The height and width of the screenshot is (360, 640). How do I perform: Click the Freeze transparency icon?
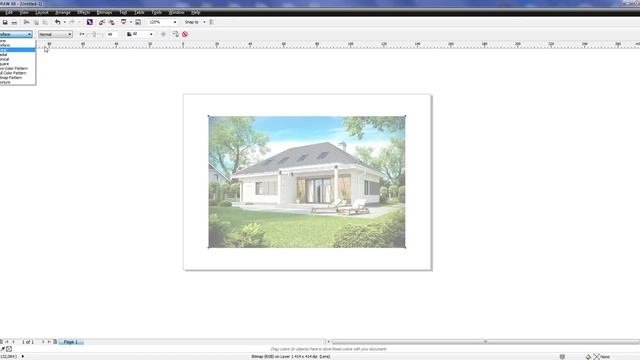(x=163, y=34)
